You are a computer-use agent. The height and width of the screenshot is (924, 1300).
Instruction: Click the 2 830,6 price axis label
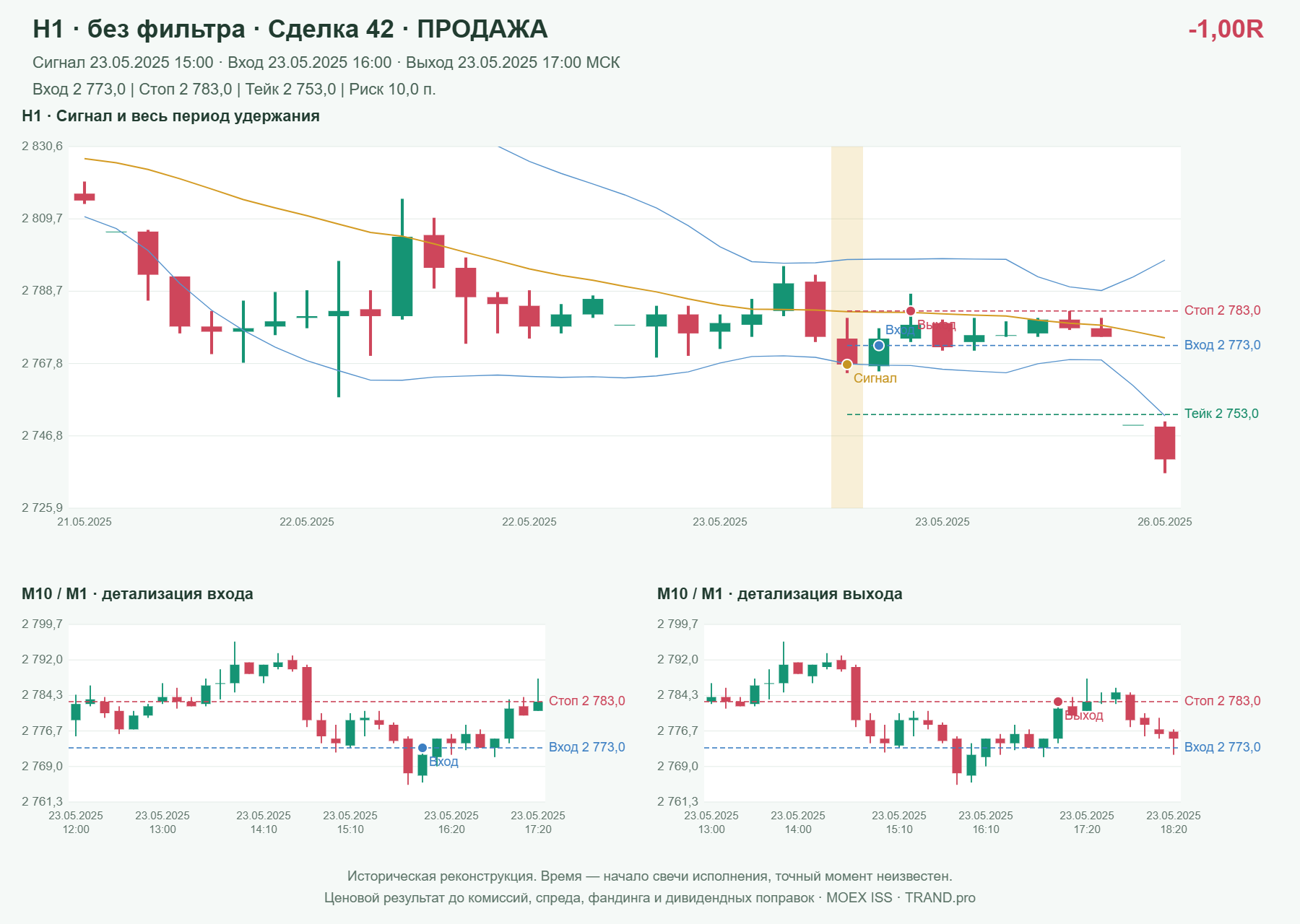pos(42,147)
